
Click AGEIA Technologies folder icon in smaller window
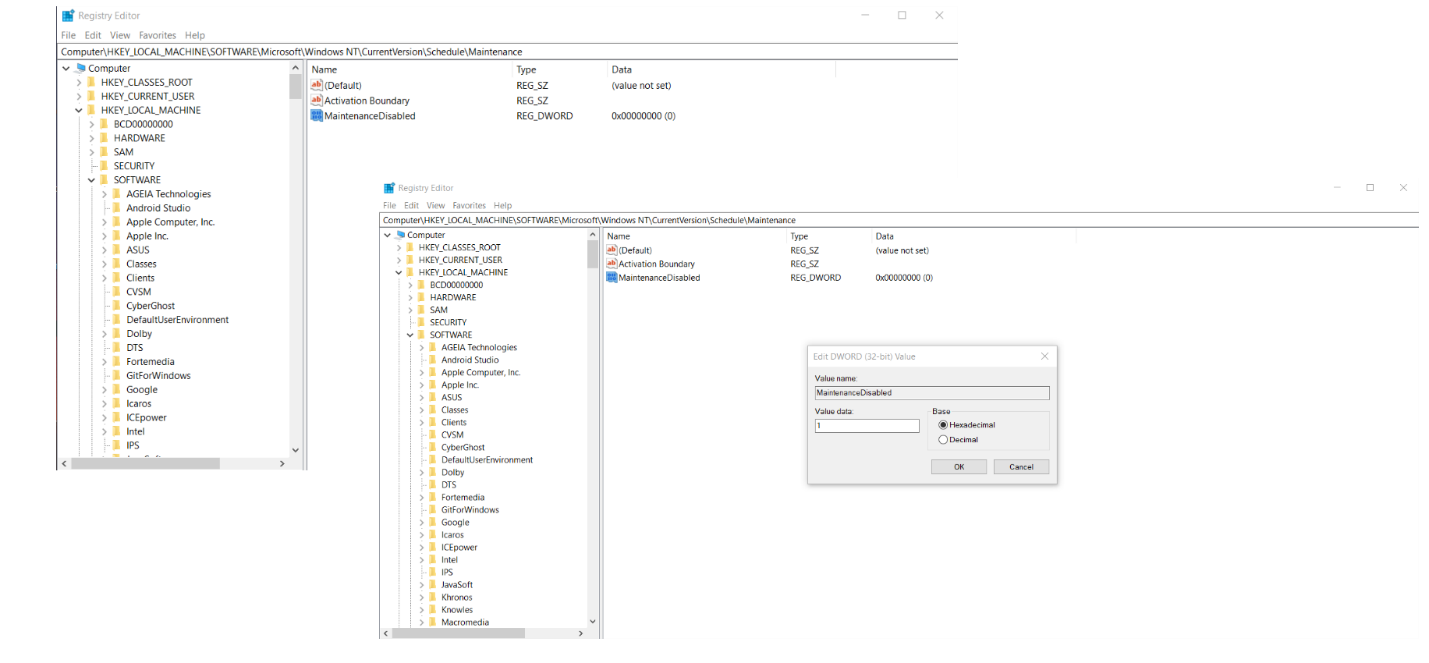[117, 194]
